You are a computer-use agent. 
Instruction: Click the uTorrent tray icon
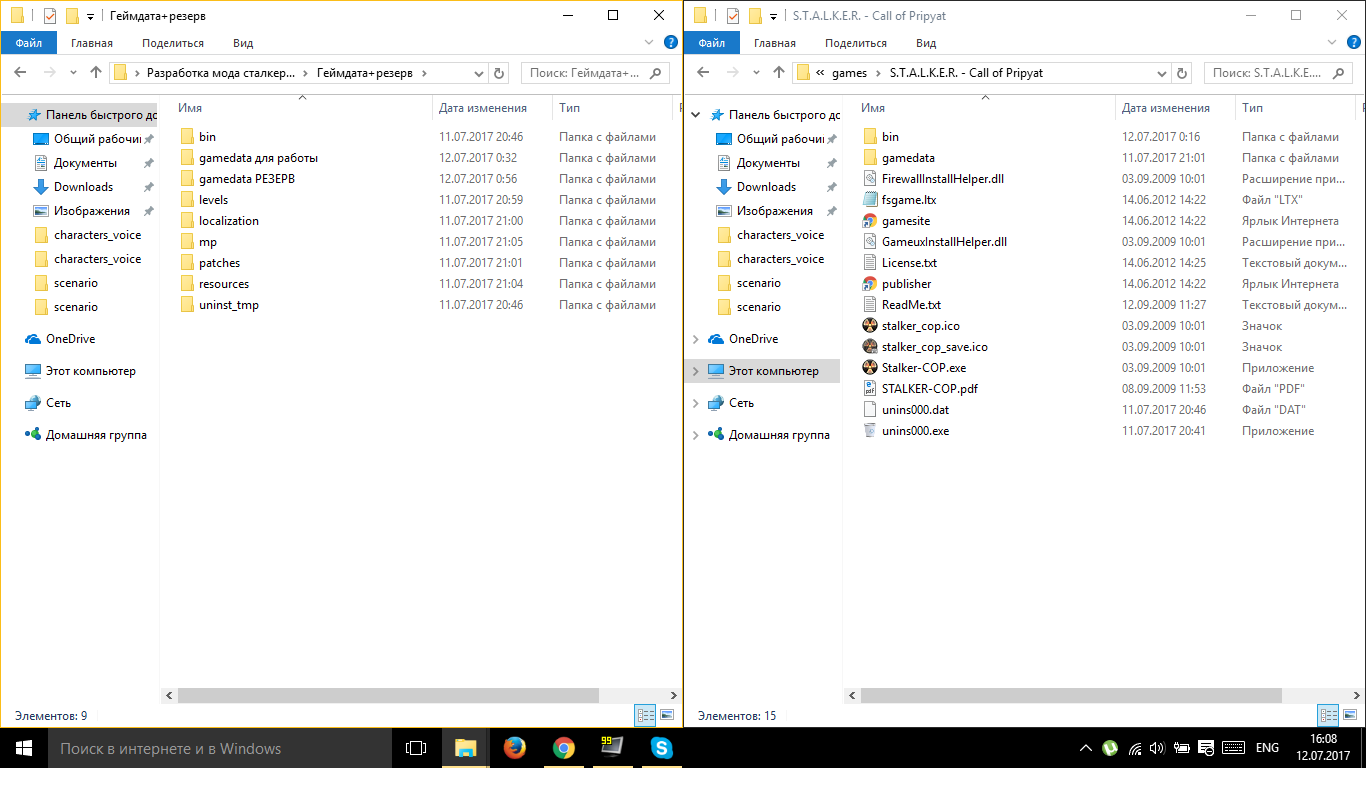[x=1110, y=748]
